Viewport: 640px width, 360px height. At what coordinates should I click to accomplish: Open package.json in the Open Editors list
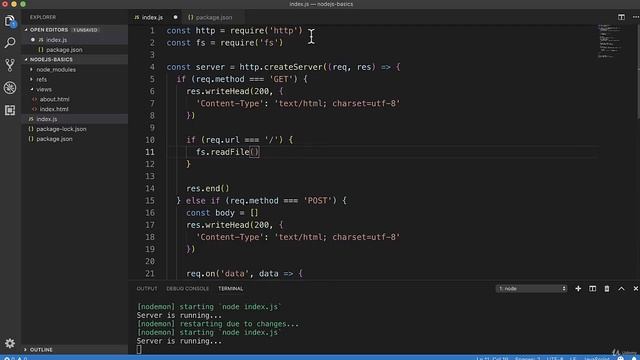point(75,50)
